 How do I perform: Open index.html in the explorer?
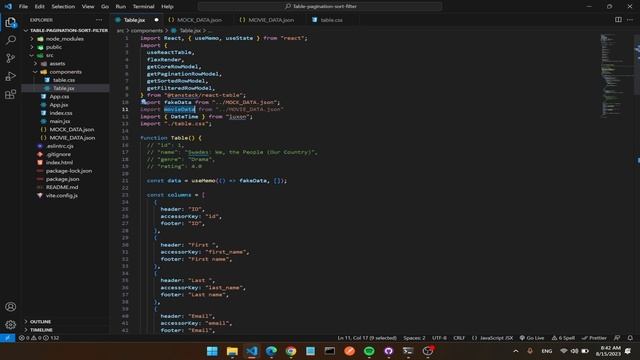point(59,162)
